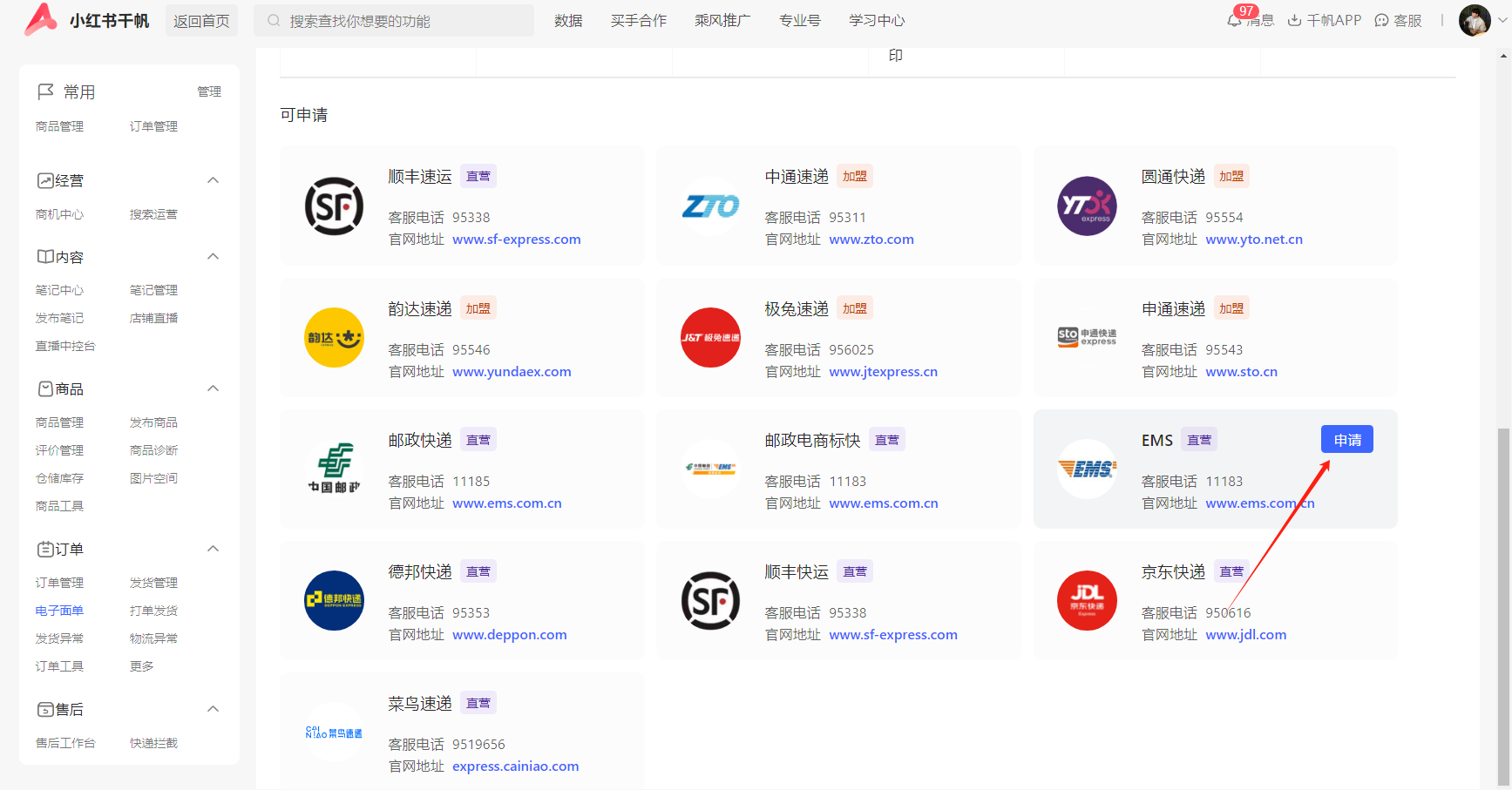Screen dimensions: 1512x790
Task: Click the 邮政电商标快 logo
Action: (x=710, y=469)
